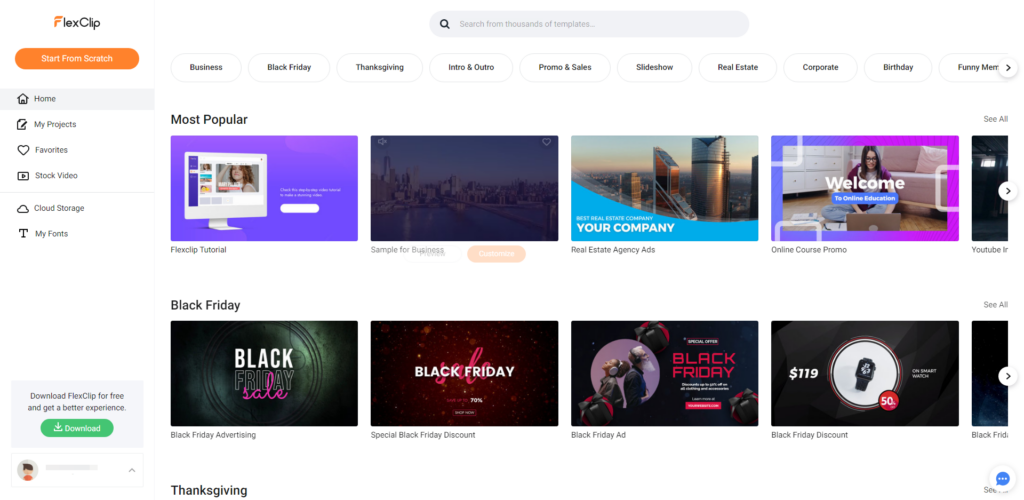
Task: Select the Thanksgiving category chip
Action: 379,67
